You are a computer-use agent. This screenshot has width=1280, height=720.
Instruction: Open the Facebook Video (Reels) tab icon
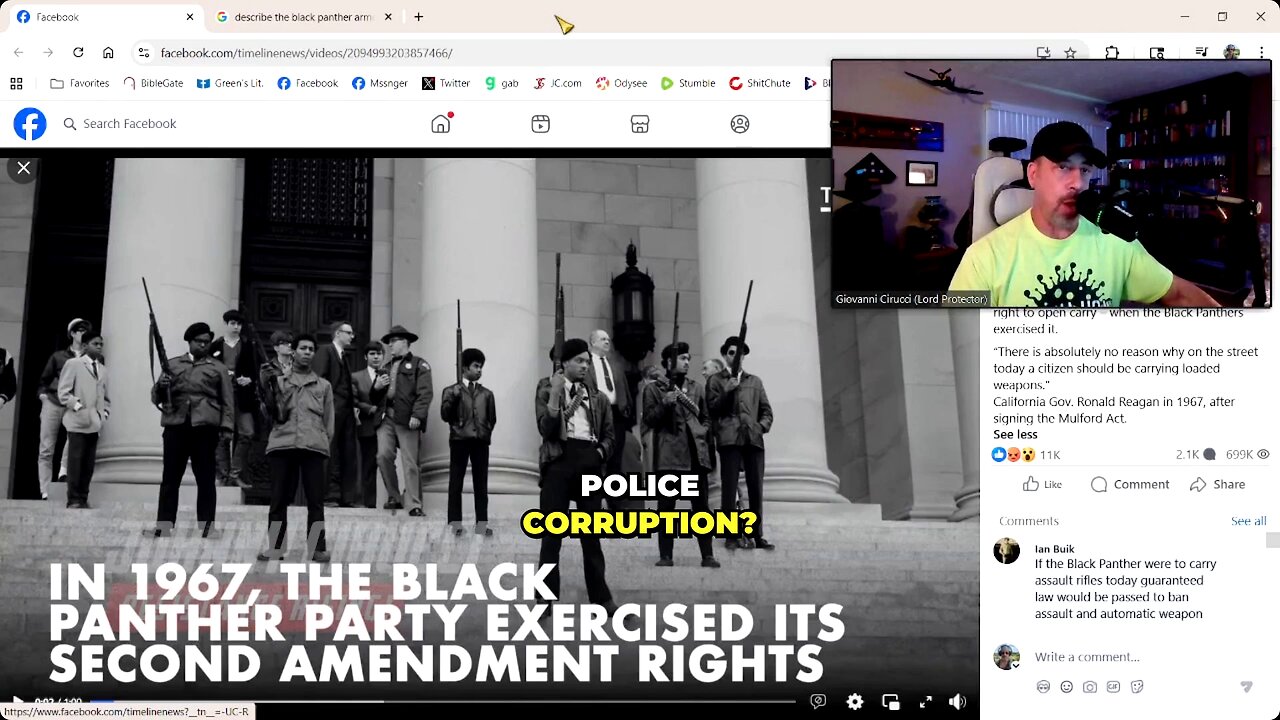pos(540,124)
